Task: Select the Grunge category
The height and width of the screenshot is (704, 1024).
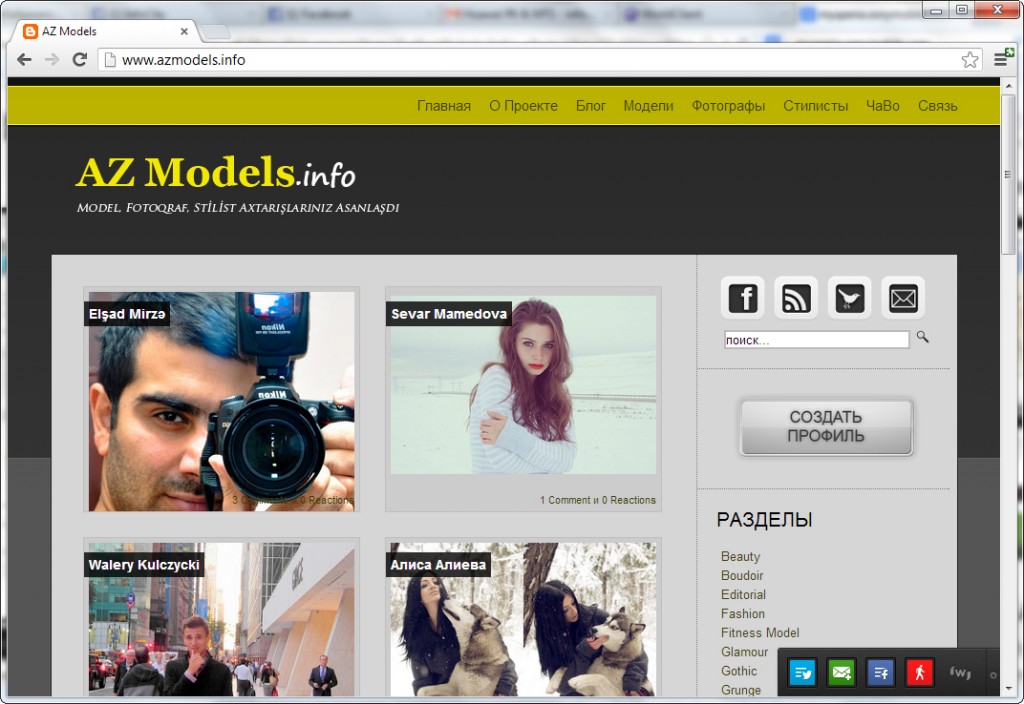Action: click(x=741, y=690)
